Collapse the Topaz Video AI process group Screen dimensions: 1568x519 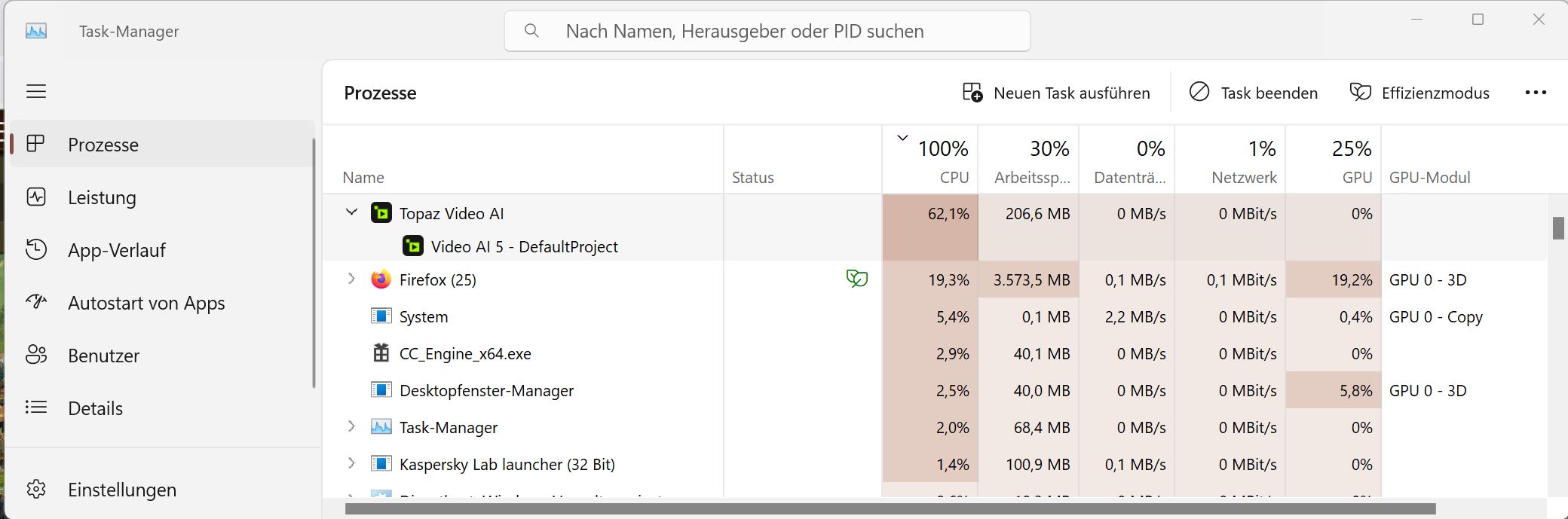(x=351, y=212)
